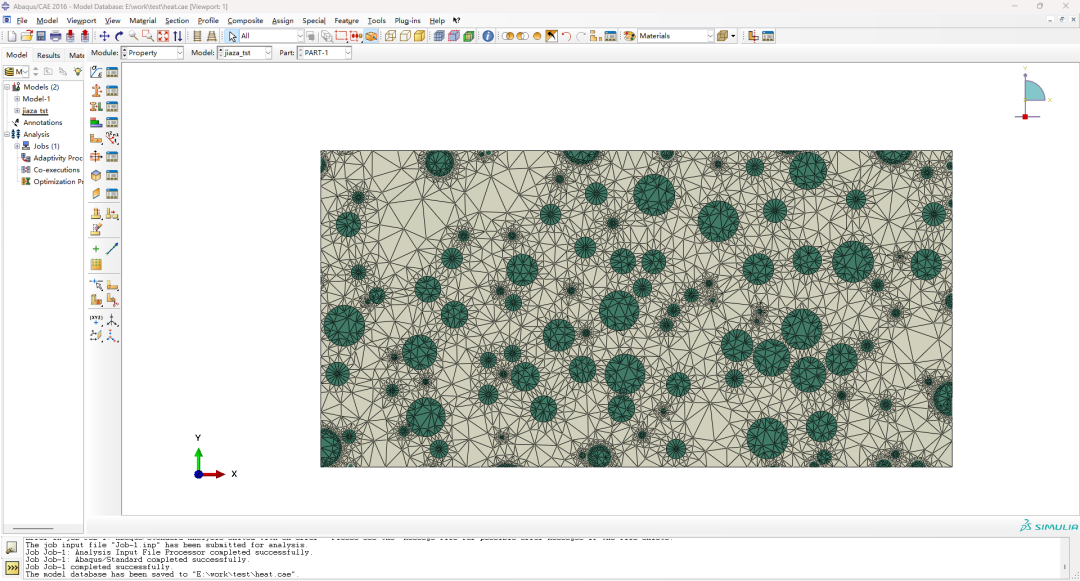Expand the jiaza_tst tree node

[17, 110]
